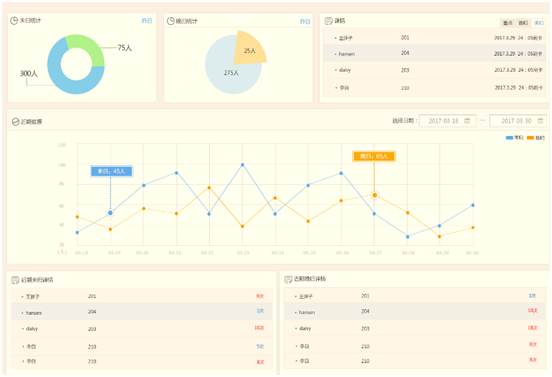
Task: Select the 未归 tab in 详情 panel
Action: (539, 23)
